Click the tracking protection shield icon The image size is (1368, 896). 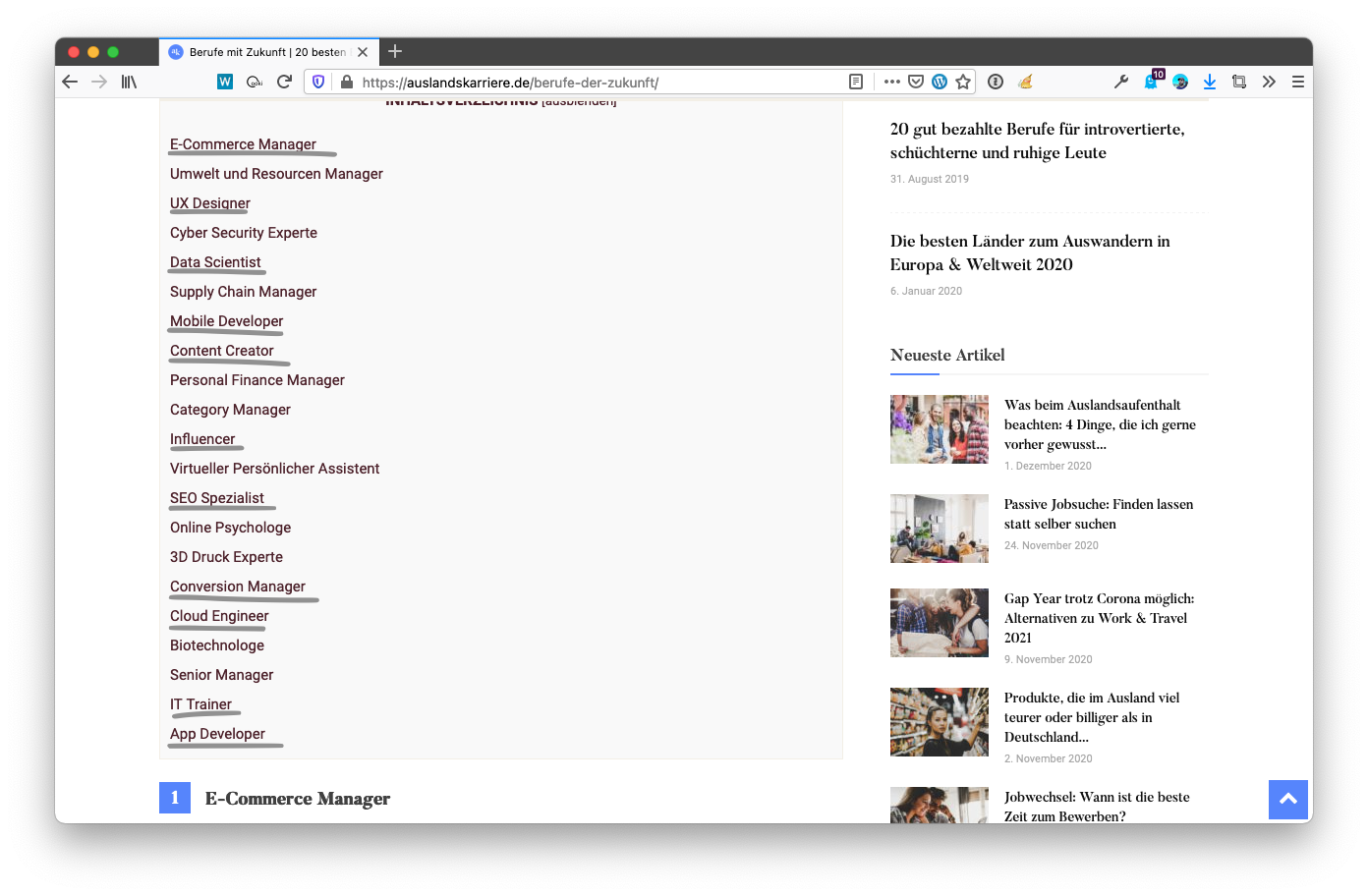[x=318, y=82]
